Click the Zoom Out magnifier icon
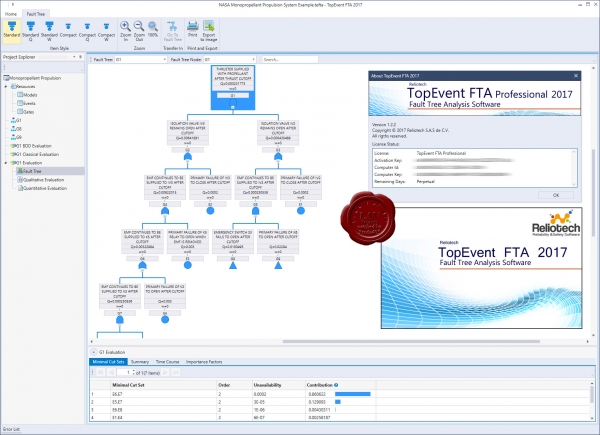Screen dimensions: 600x435 pyautogui.click(x=139, y=26)
